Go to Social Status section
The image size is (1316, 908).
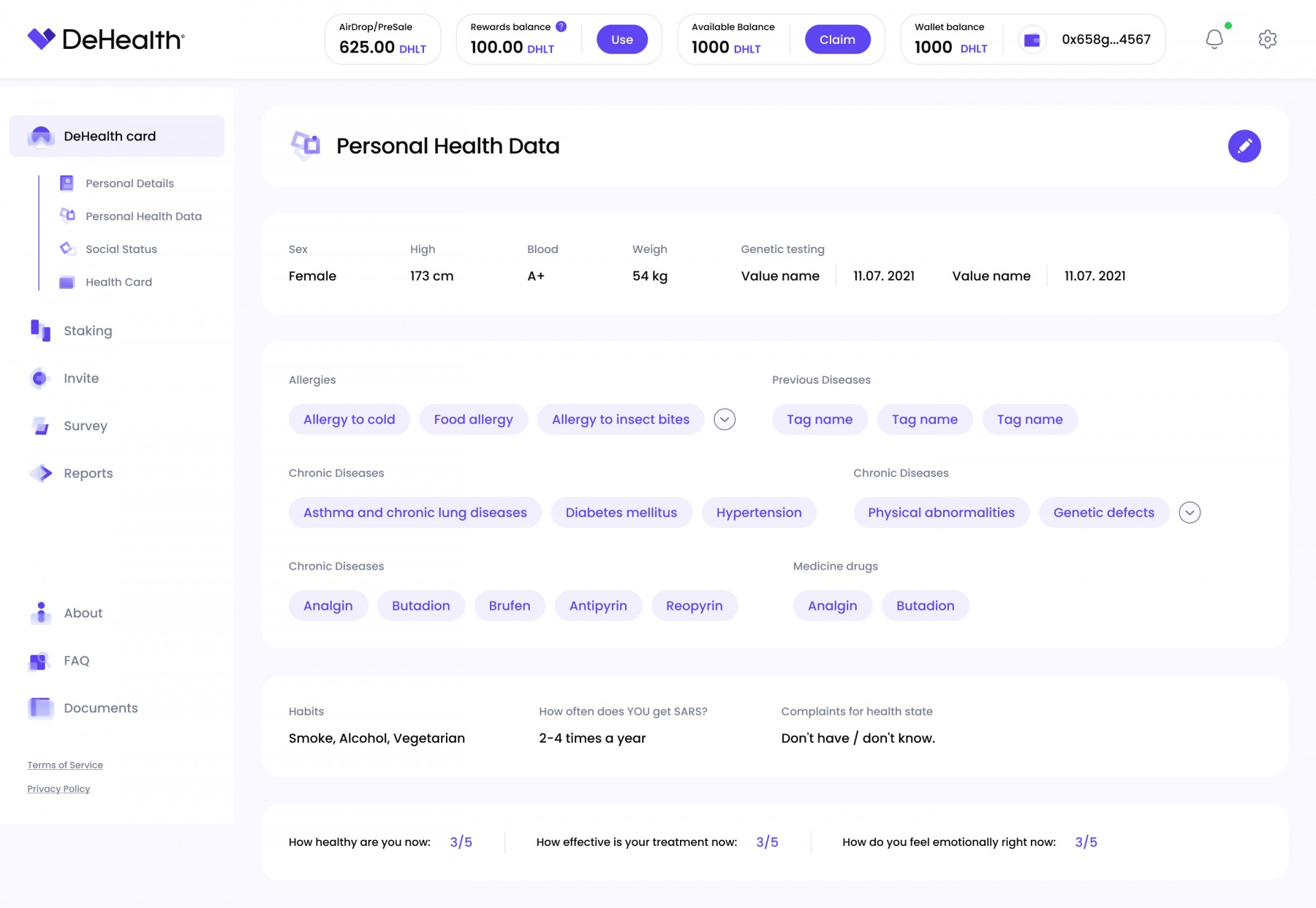point(121,249)
